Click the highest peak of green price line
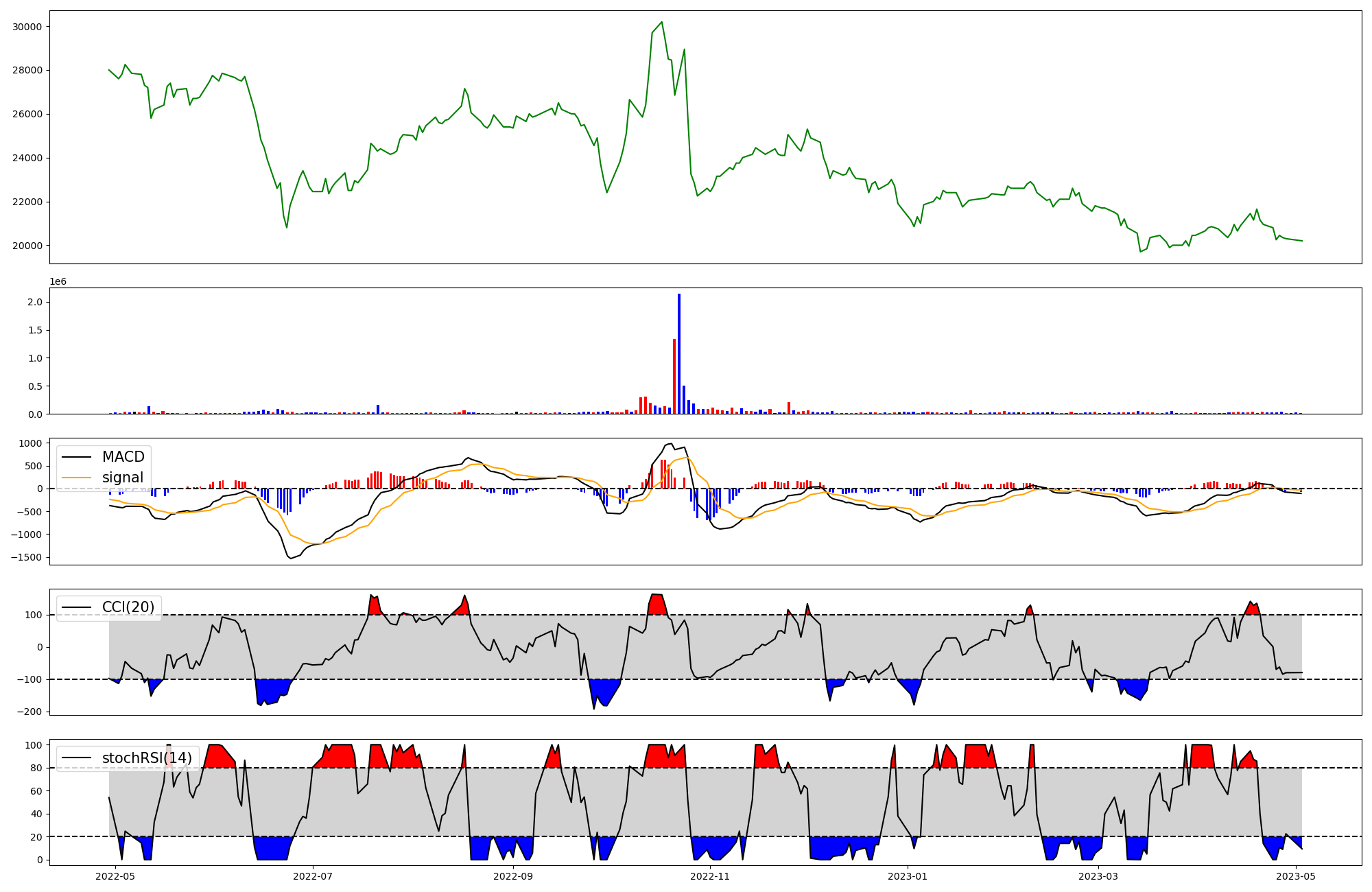1372x892 pixels. (661, 22)
